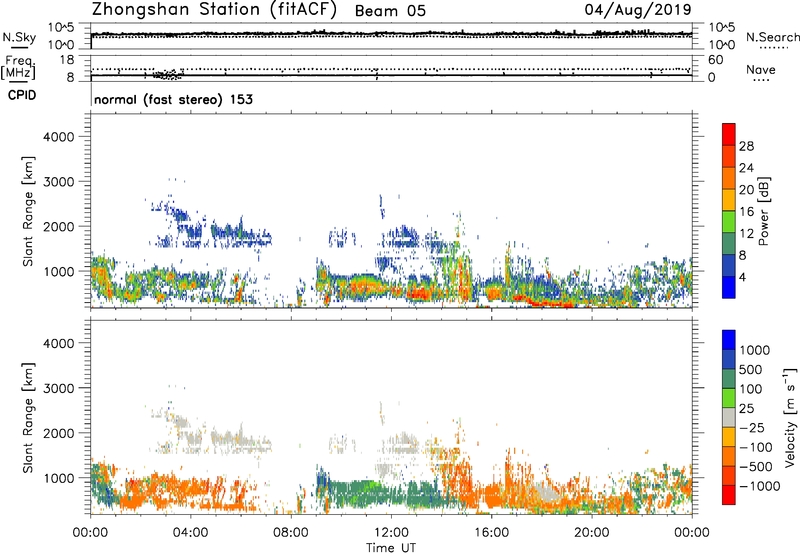The width and height of the screenshot is (800, 554).
Task: Click 'Slant Range [km]' label of power panel
Action: (x=28, y=211)
